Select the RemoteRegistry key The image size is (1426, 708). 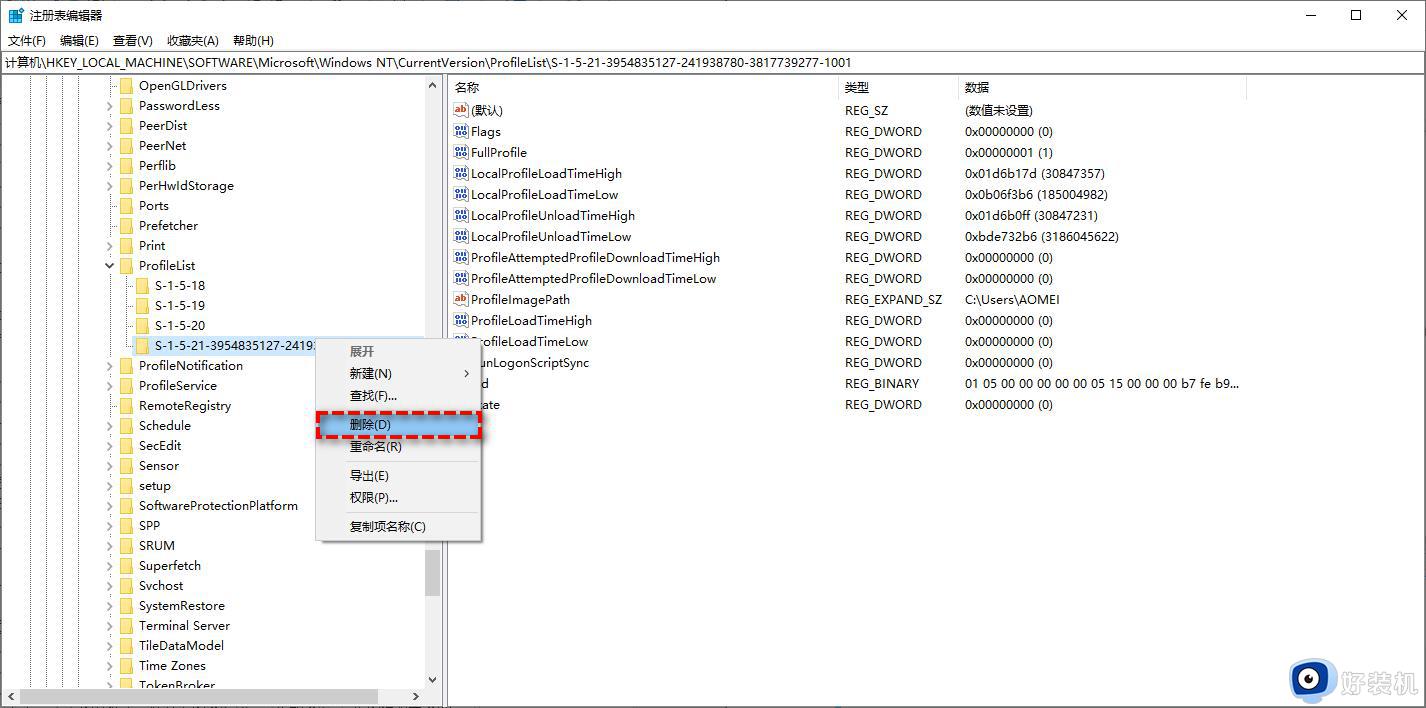coord(185,406)
